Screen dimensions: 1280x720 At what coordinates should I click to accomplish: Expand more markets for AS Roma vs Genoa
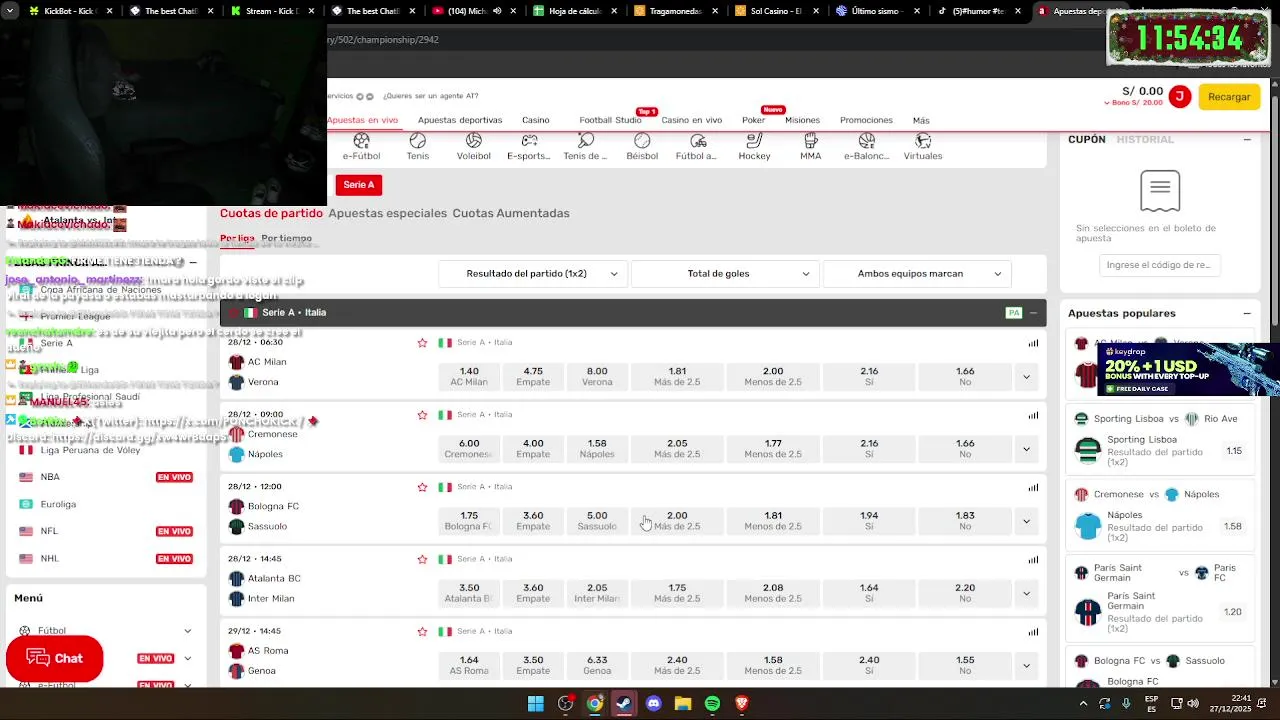click(1026, 665)
